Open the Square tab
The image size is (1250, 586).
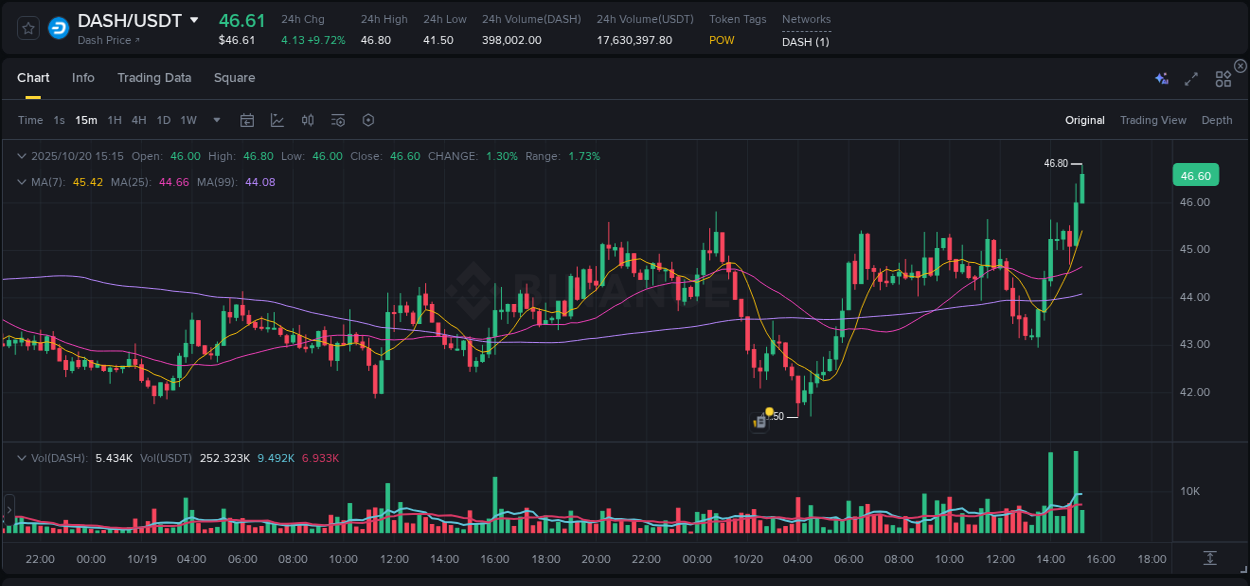coord(235,77)
